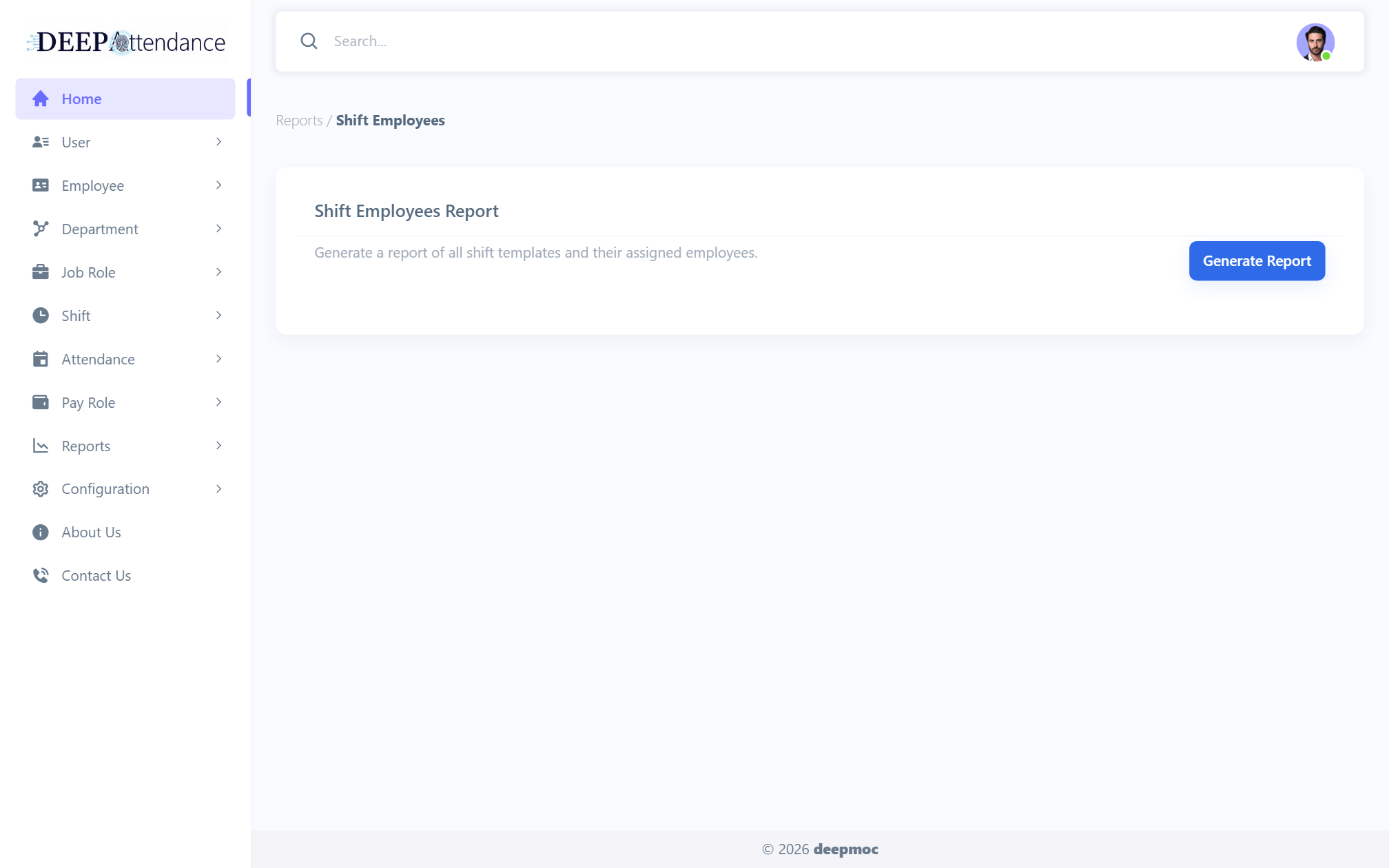Click the Home house icon
1389x868 pixels.
41,99
